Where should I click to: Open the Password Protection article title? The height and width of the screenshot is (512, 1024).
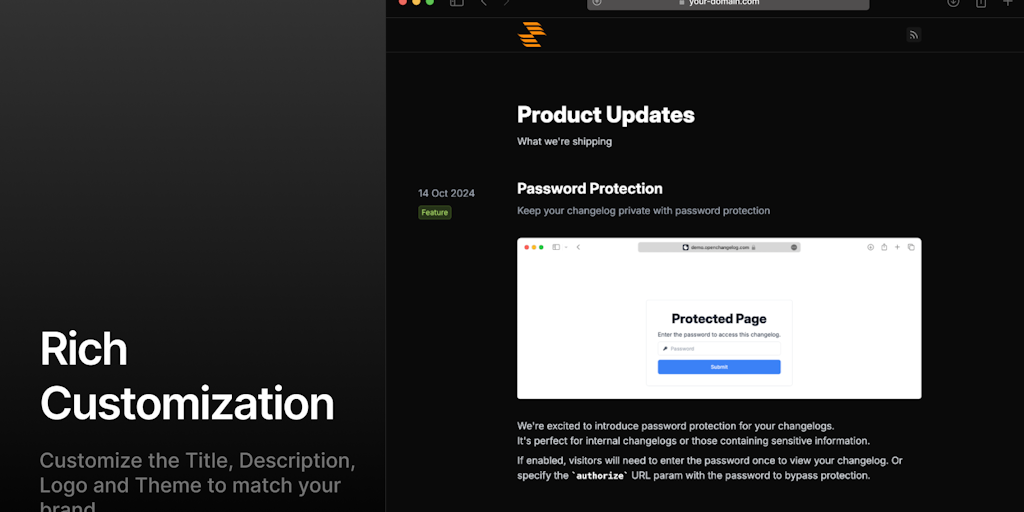pos(590,188)
